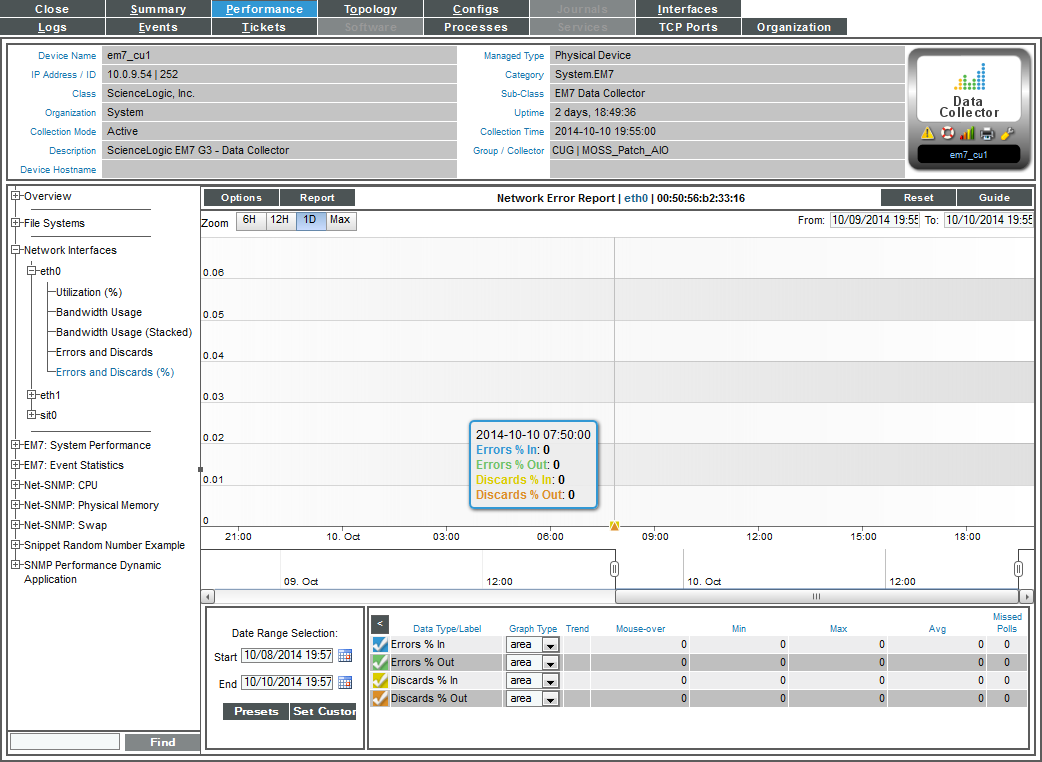Expand EM7: Event Statistics node
The height and width of the screenshot is (762, 1042).
point(16,465)
